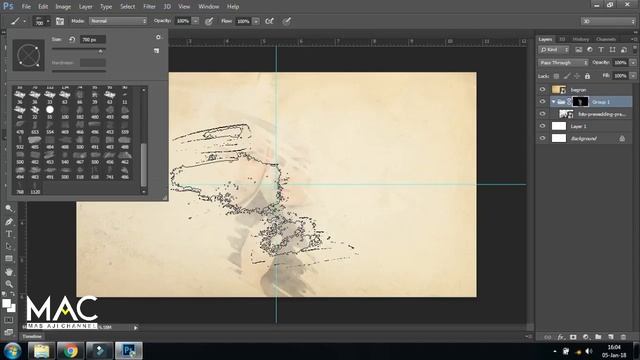The image size is (640, 360).
Task: Select the foreground color swatch
Action: 7,304
